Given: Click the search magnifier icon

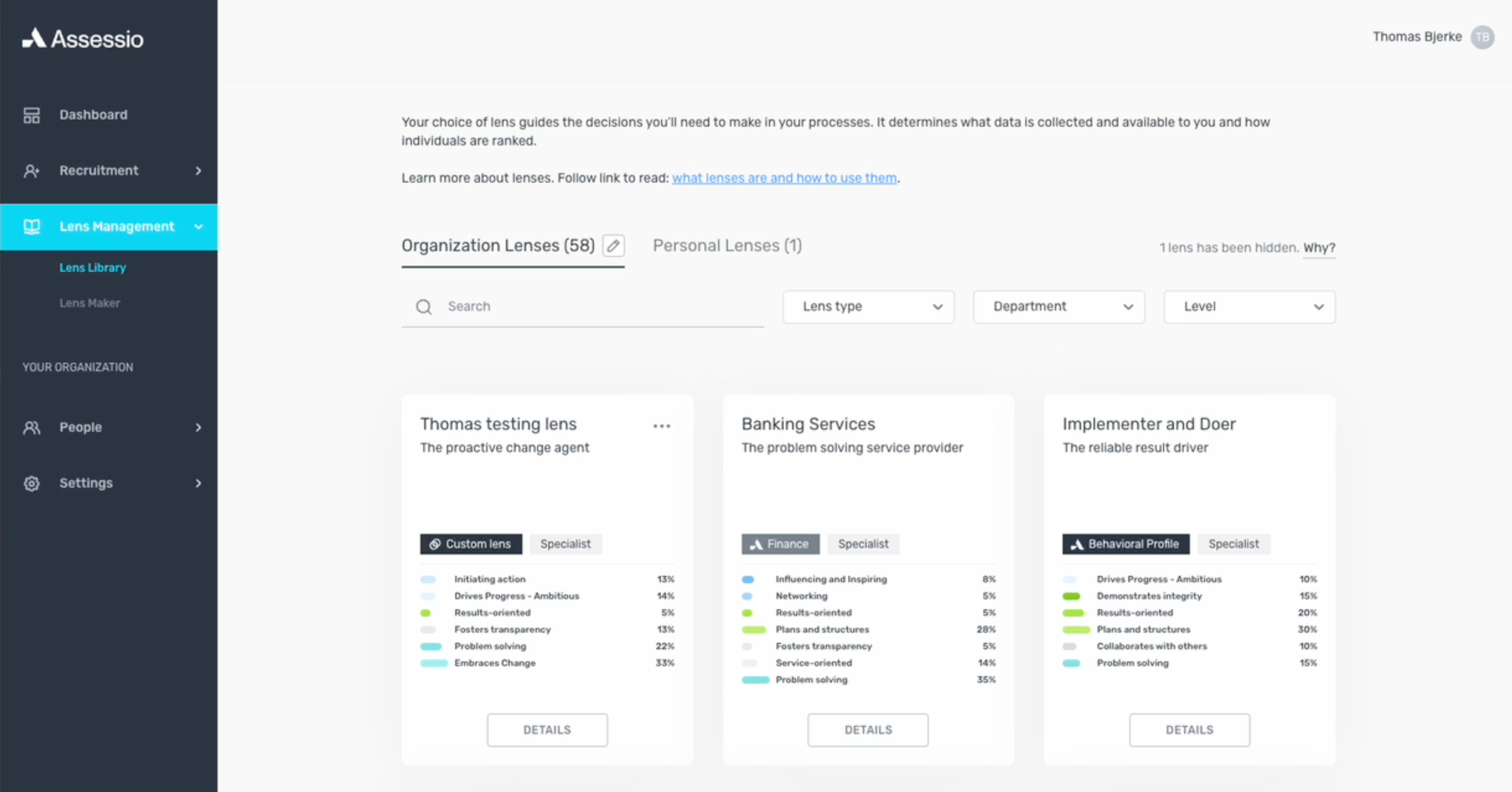Looking at the screenshot, I should [424, 308].
